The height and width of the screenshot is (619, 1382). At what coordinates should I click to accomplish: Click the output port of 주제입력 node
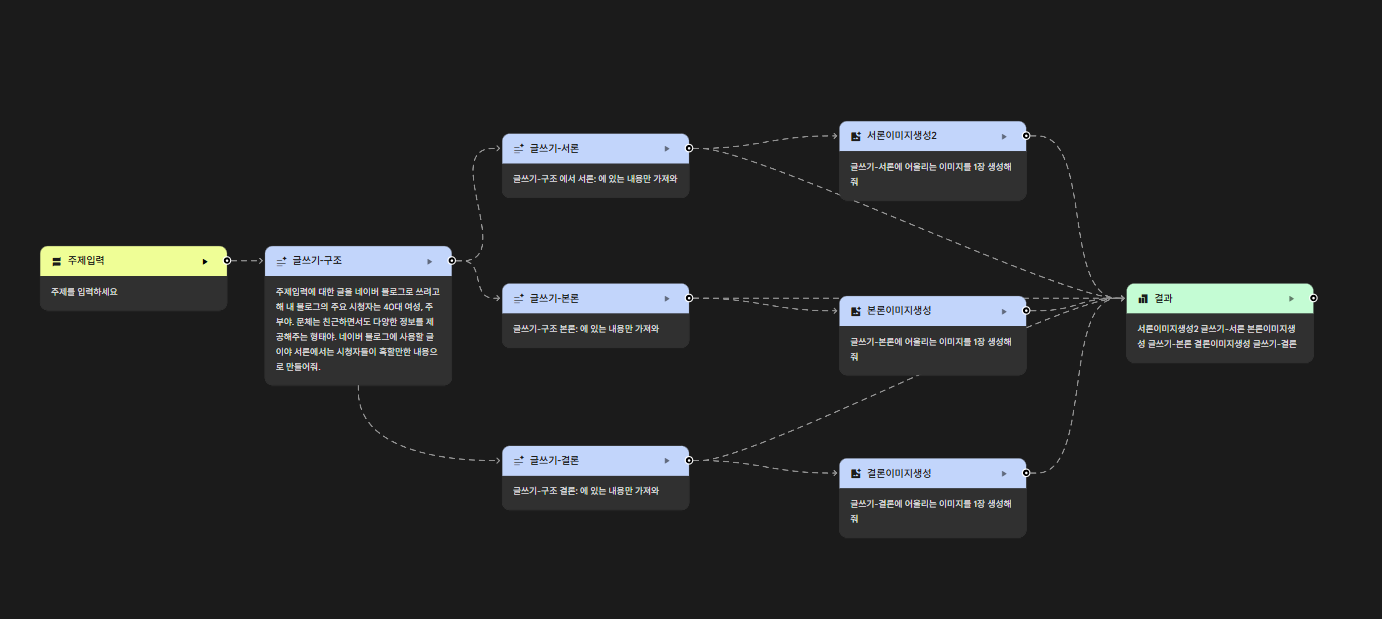228,260
